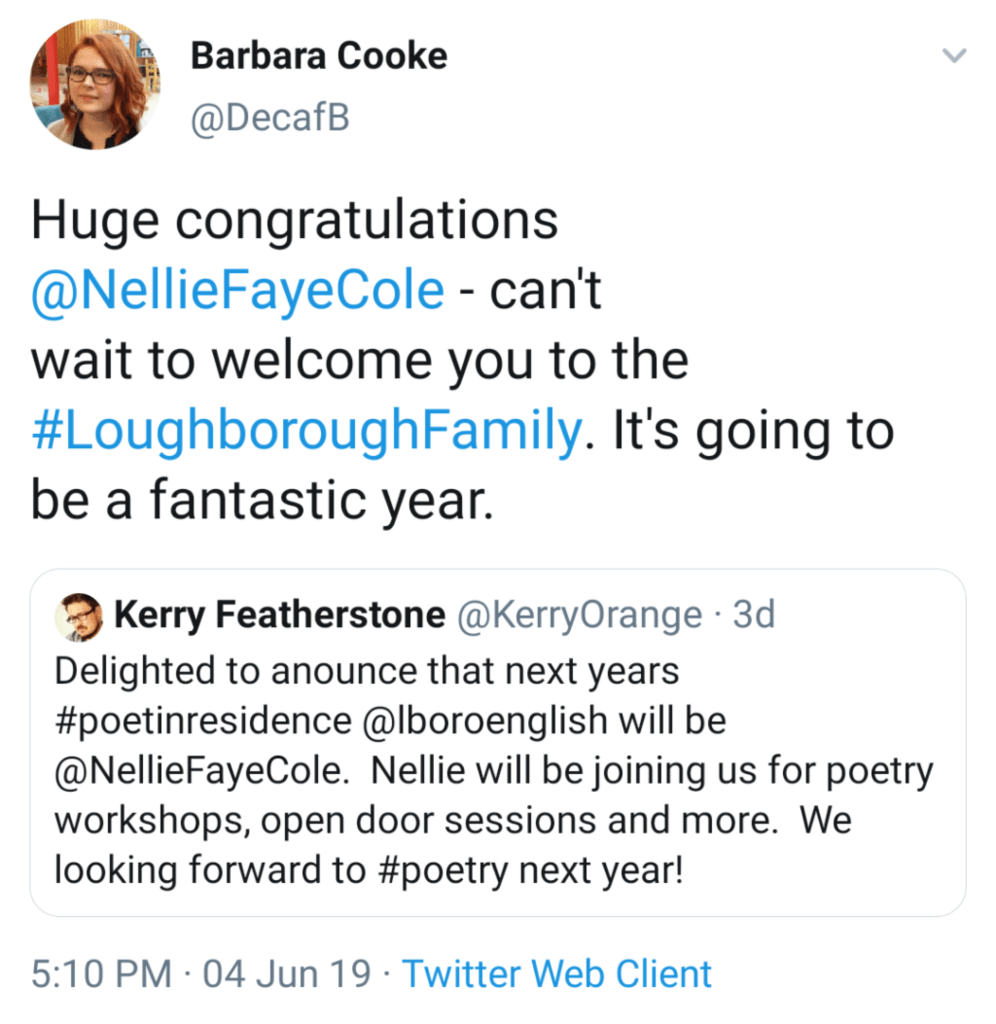Open Barbara Cooke's profile via display name

pyautogui.click(x=319, y=57)
